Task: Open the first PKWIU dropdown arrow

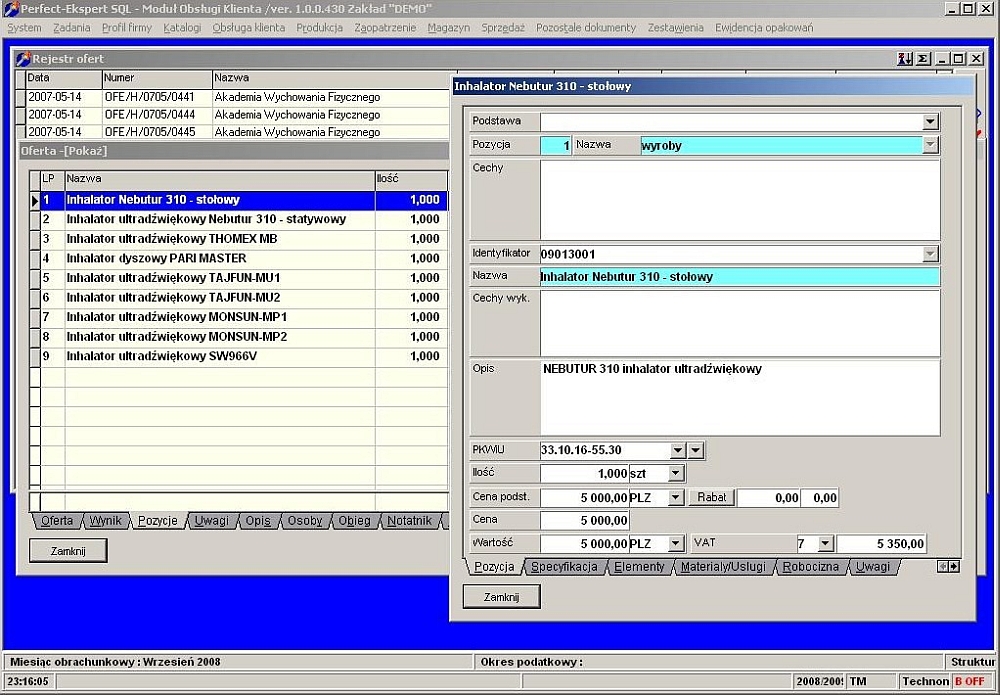Action: point(677,450)
